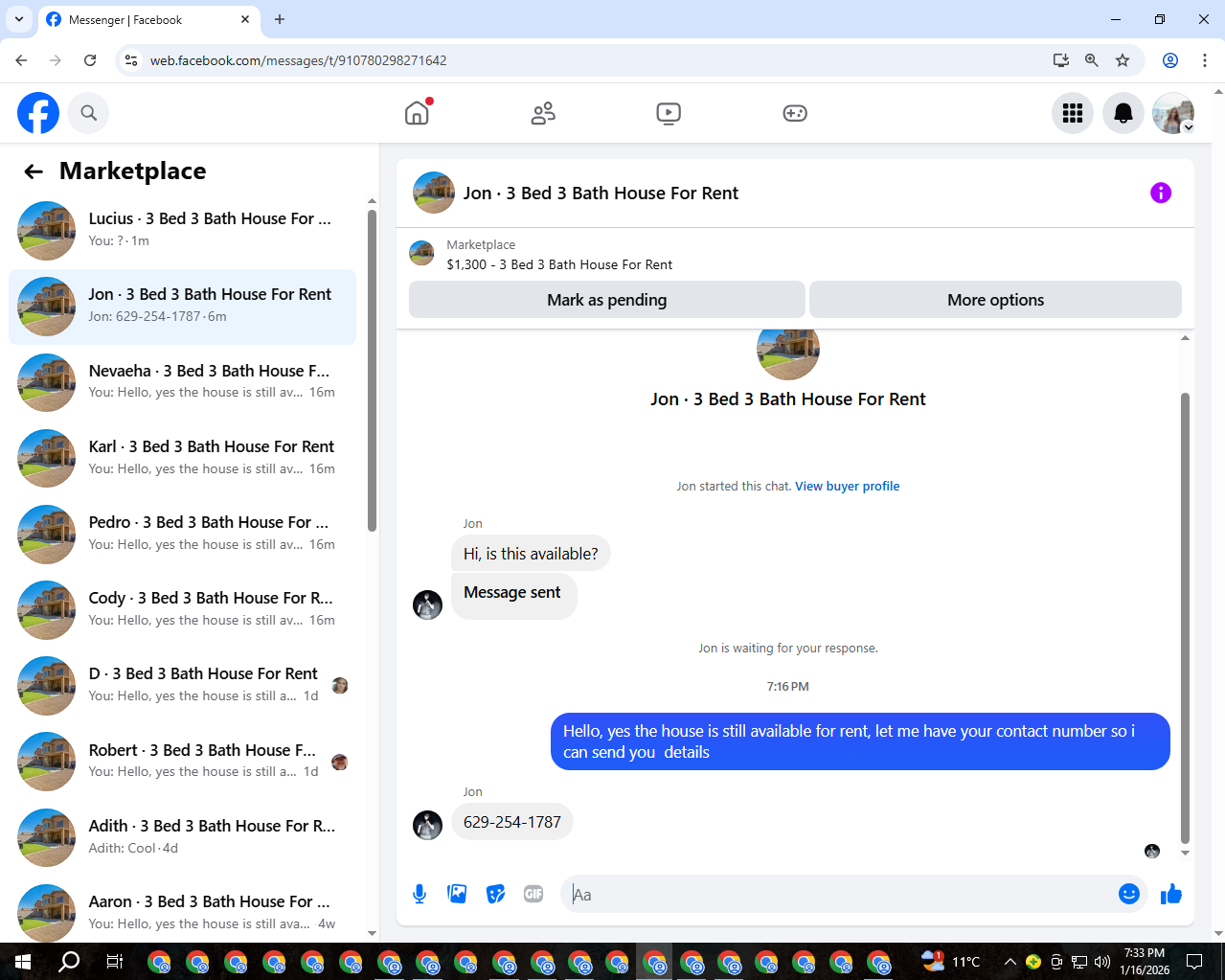
Task: Open tab search dropdown arrow
Action: 18,19
